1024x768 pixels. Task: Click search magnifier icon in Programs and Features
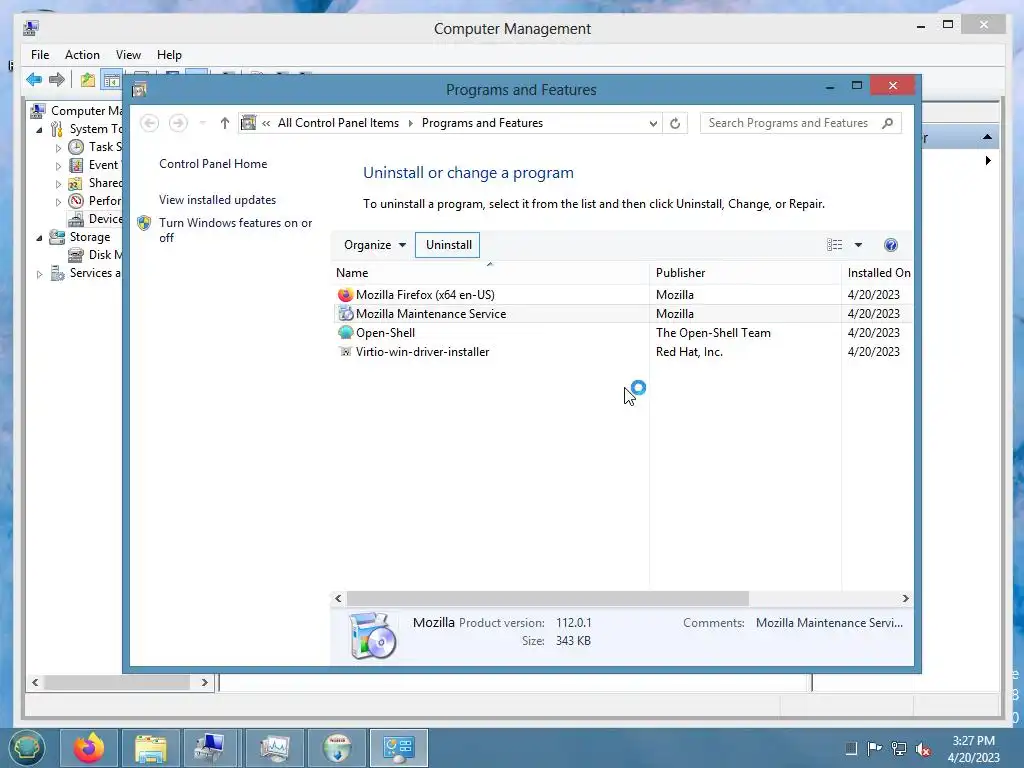click(887, 123)
